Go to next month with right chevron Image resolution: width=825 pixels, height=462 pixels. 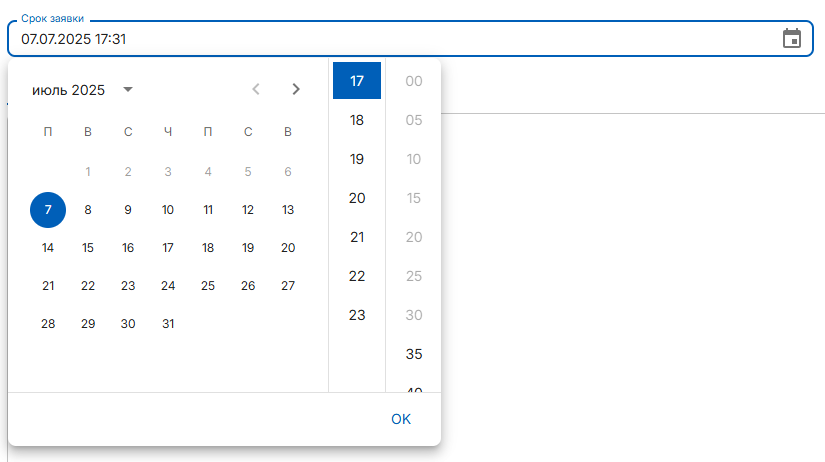pos(296,89)
